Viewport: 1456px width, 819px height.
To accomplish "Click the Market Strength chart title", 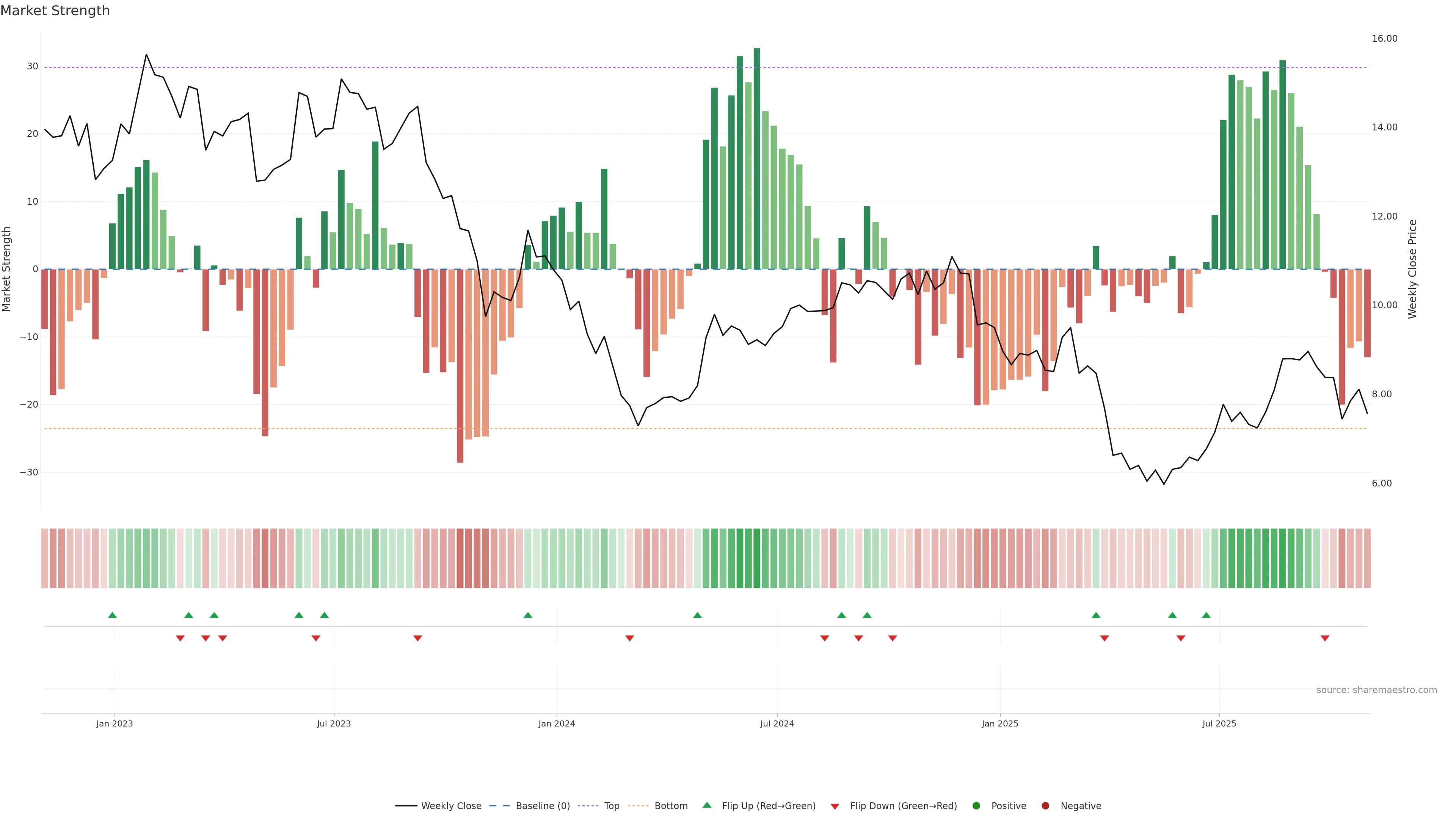I will click(55, 11).
